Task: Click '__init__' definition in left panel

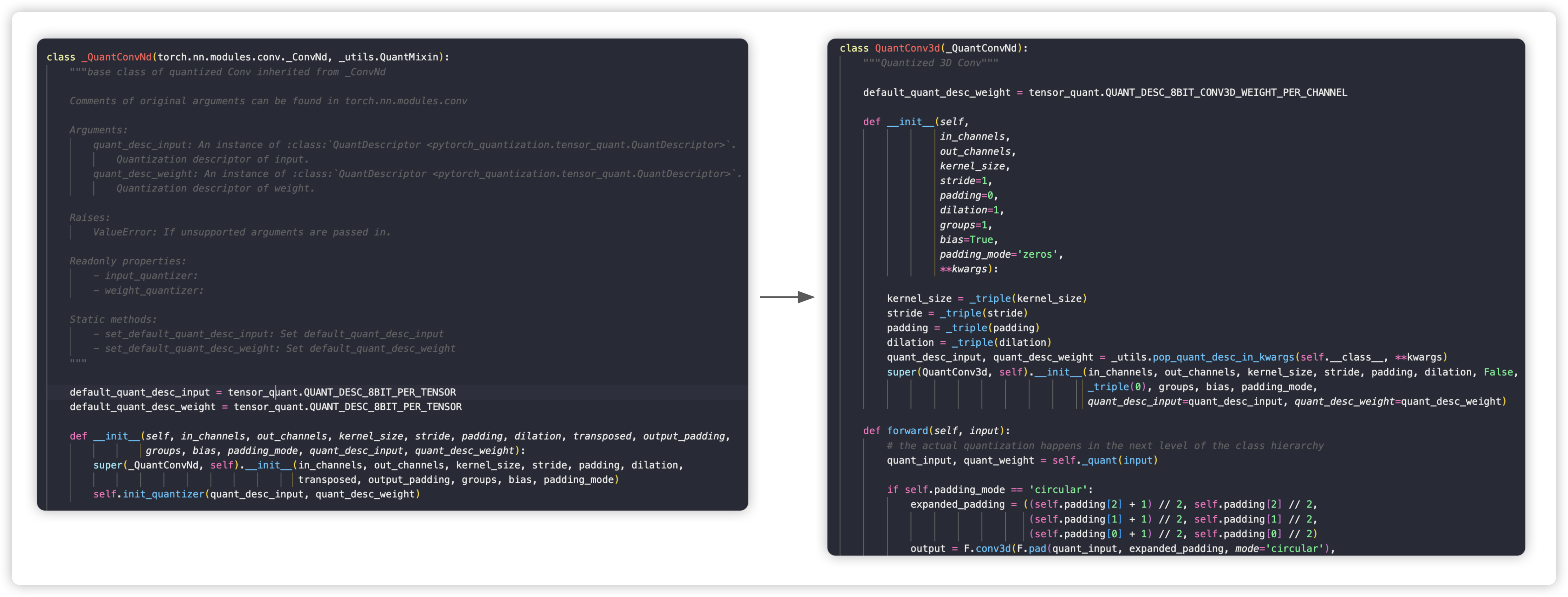Action: pyautogui.click(x=116, y=436)
